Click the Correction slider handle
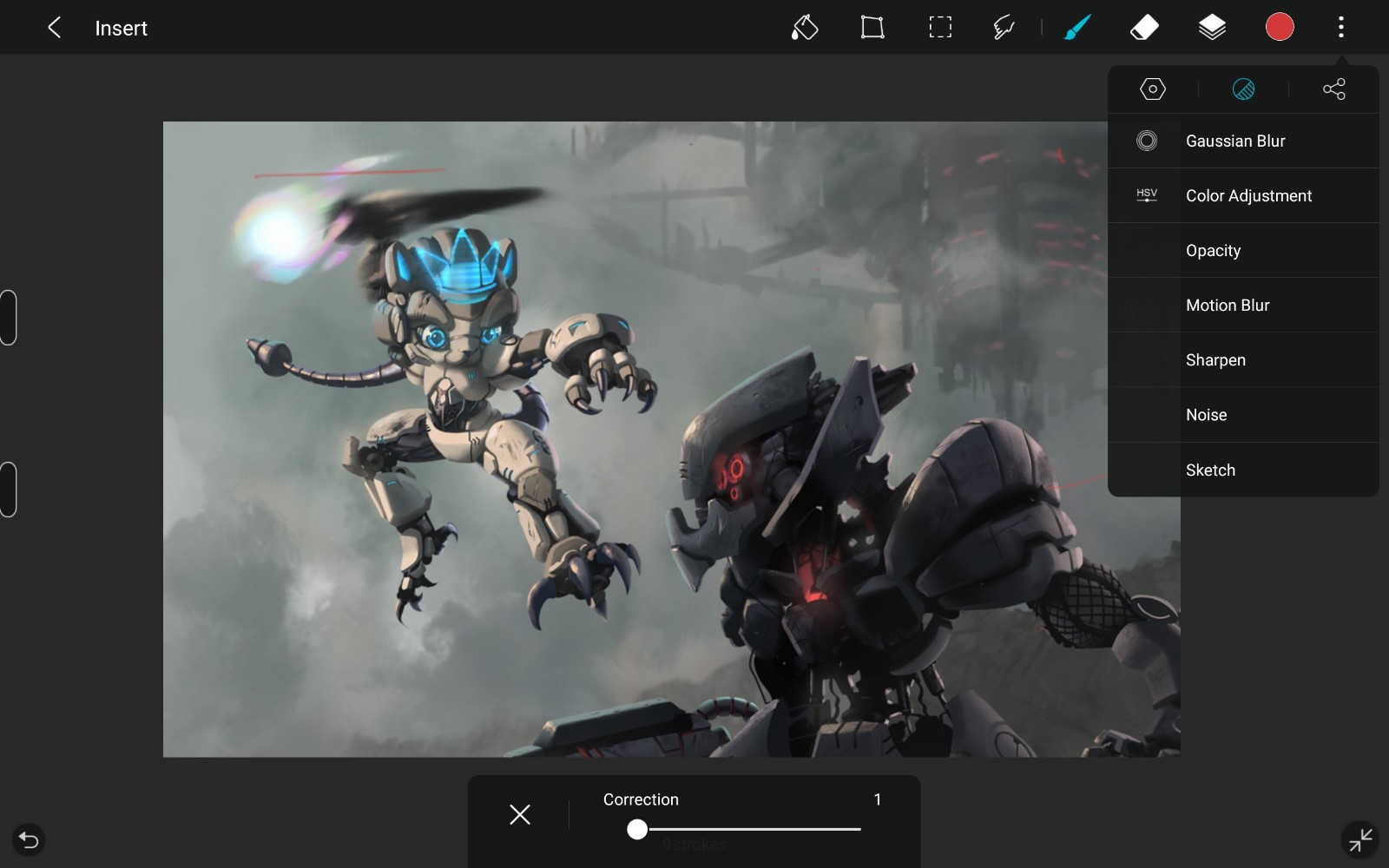The height and width of the screenshot is (868, 1389). pos(637,830)
